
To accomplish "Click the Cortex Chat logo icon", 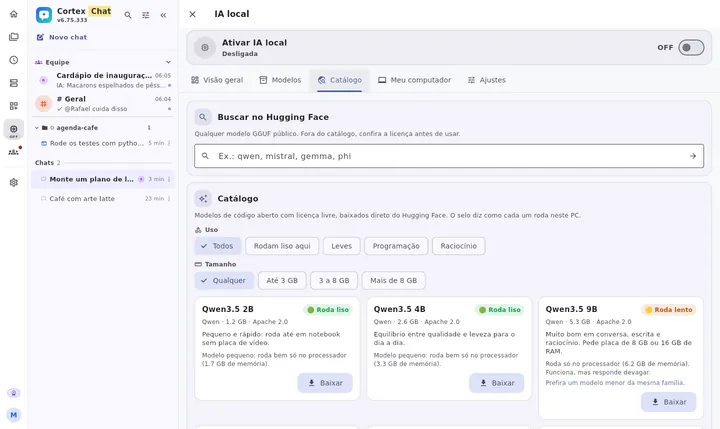I will (x=44, y=15).
